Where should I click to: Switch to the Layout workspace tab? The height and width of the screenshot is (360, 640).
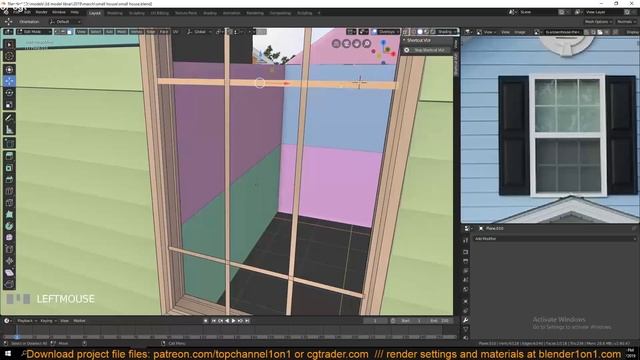[95, 13]
